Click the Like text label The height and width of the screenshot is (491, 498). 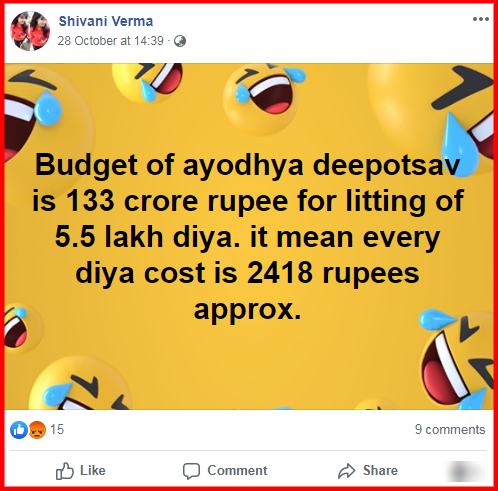point(93,470)
